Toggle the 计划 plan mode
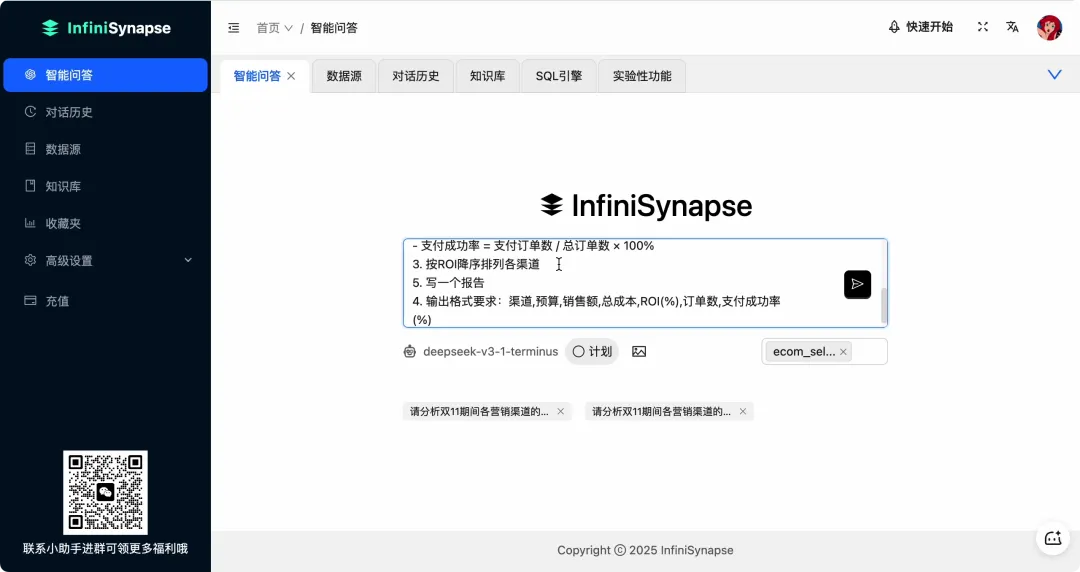 (x=592, y=351)
